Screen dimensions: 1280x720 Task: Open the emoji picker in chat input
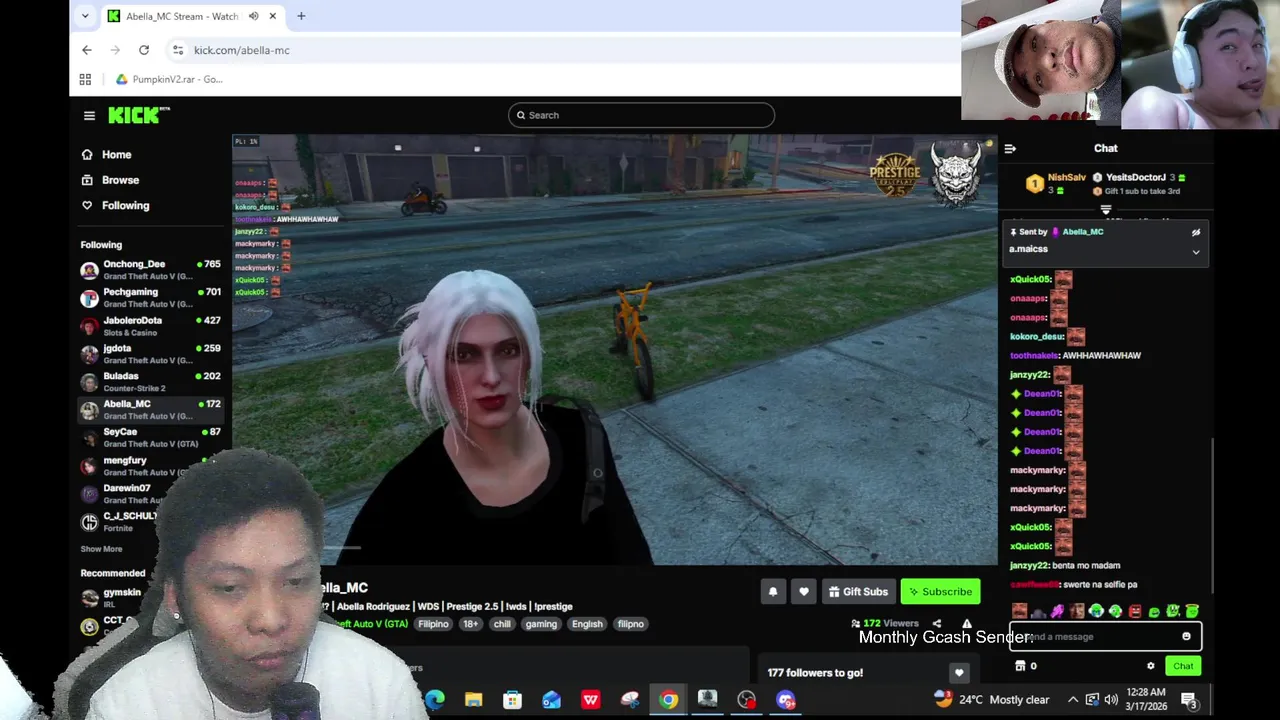point(1186,637)
